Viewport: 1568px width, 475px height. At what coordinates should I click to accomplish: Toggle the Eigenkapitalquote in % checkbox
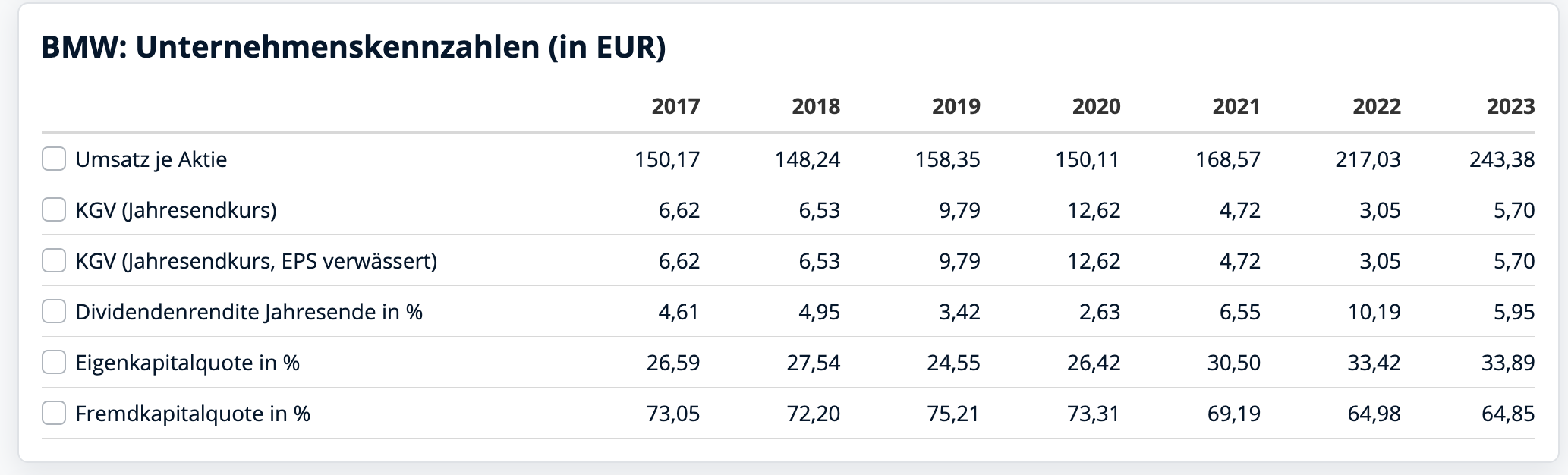[54, 363]
